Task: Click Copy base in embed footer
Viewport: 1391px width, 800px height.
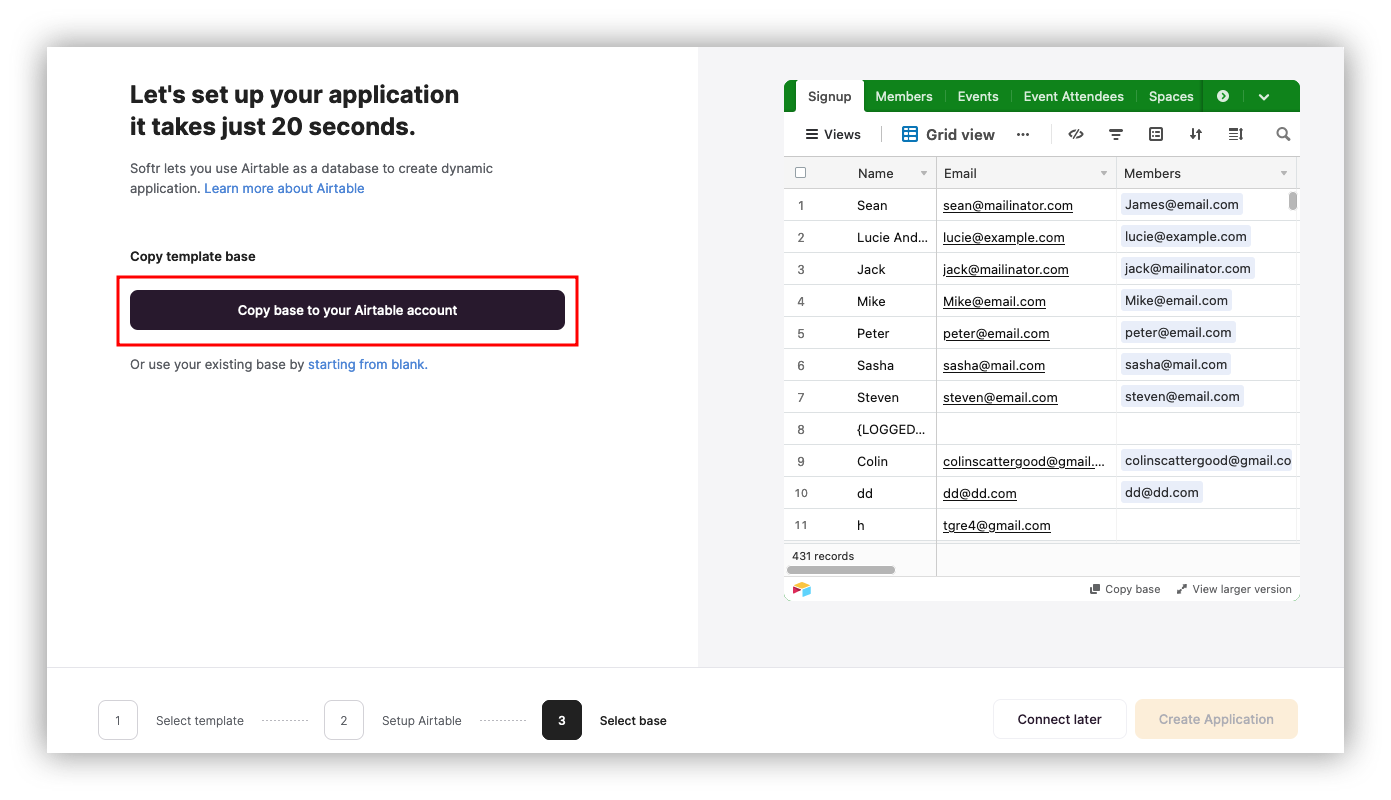Action: [1125, 589]
